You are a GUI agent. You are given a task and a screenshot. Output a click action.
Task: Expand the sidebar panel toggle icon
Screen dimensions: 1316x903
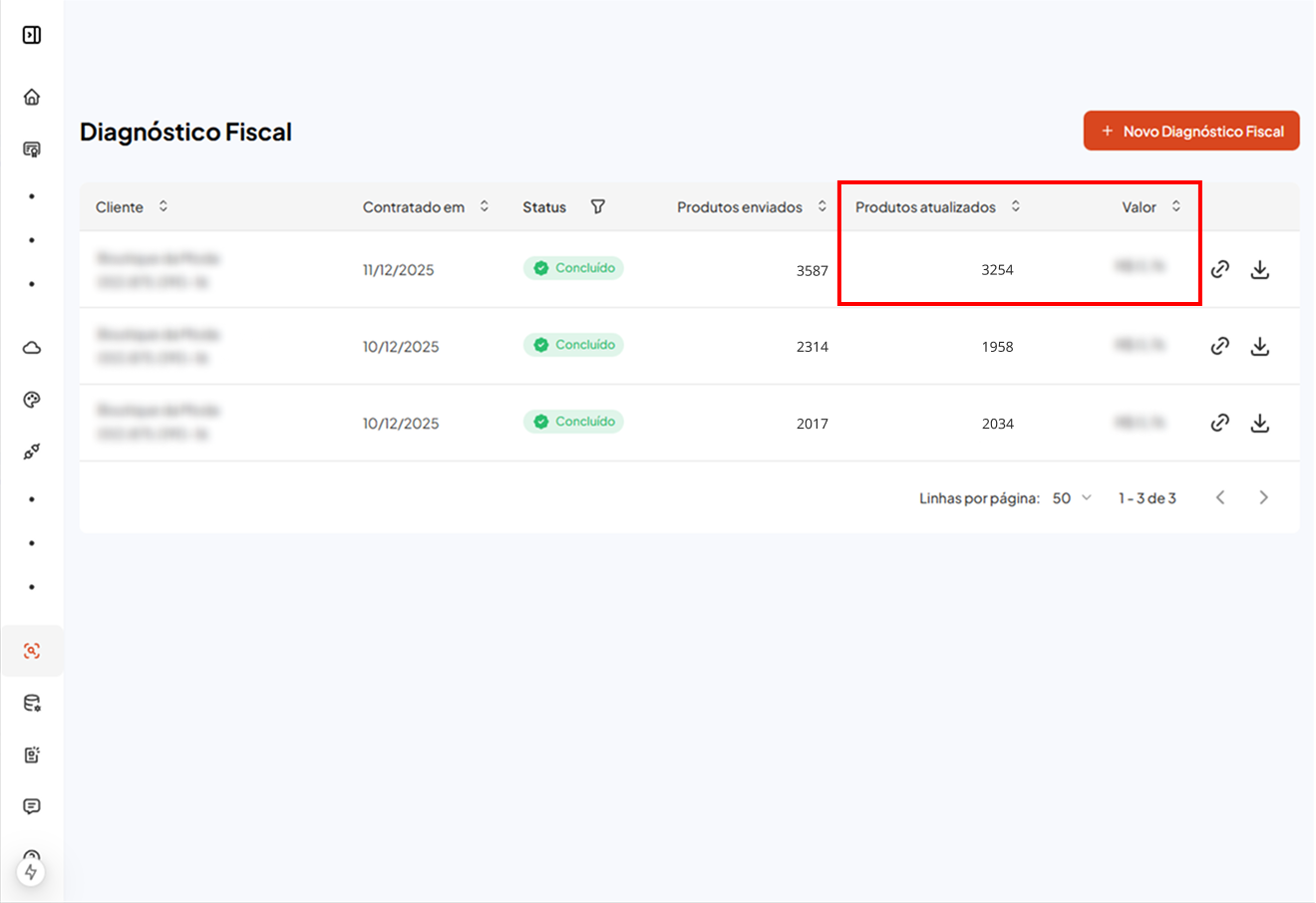click(x=32, y=35)
